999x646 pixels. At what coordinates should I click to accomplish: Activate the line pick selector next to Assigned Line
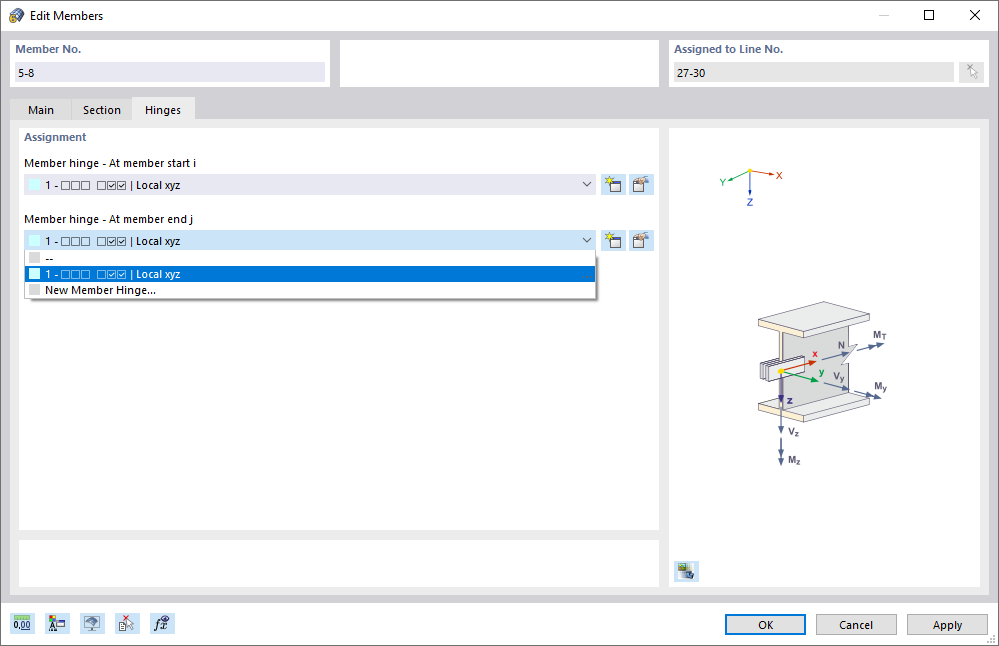pyautogui.click(x=971, y=71)
